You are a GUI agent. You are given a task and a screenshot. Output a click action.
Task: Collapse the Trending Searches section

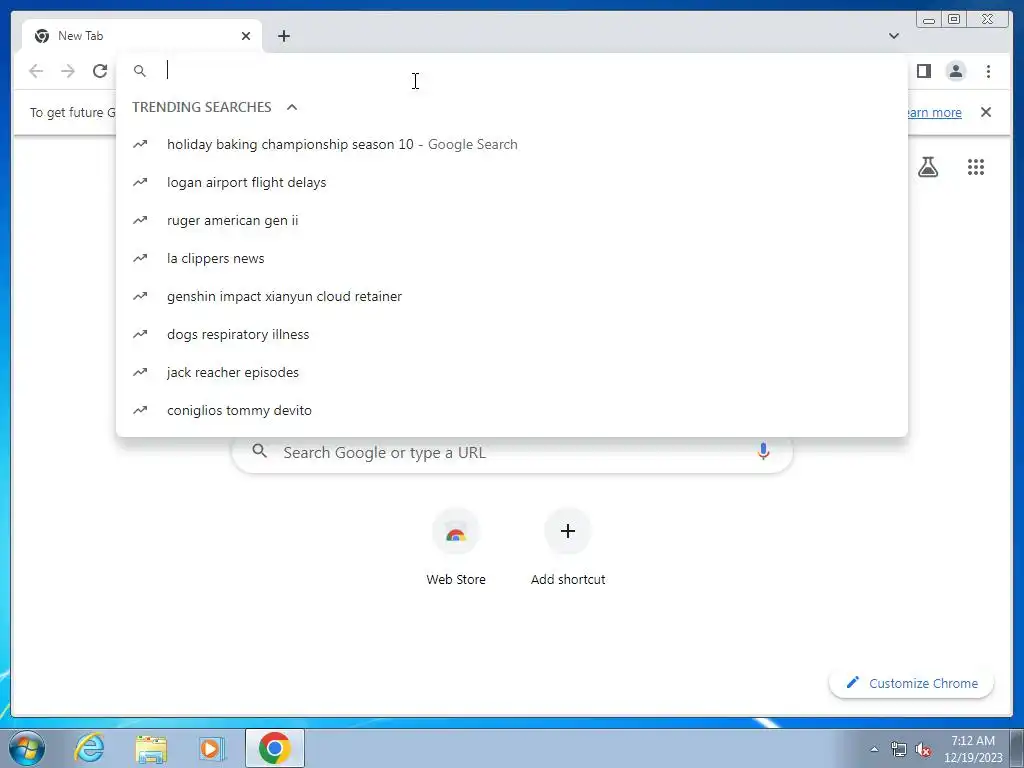[292, 107]
